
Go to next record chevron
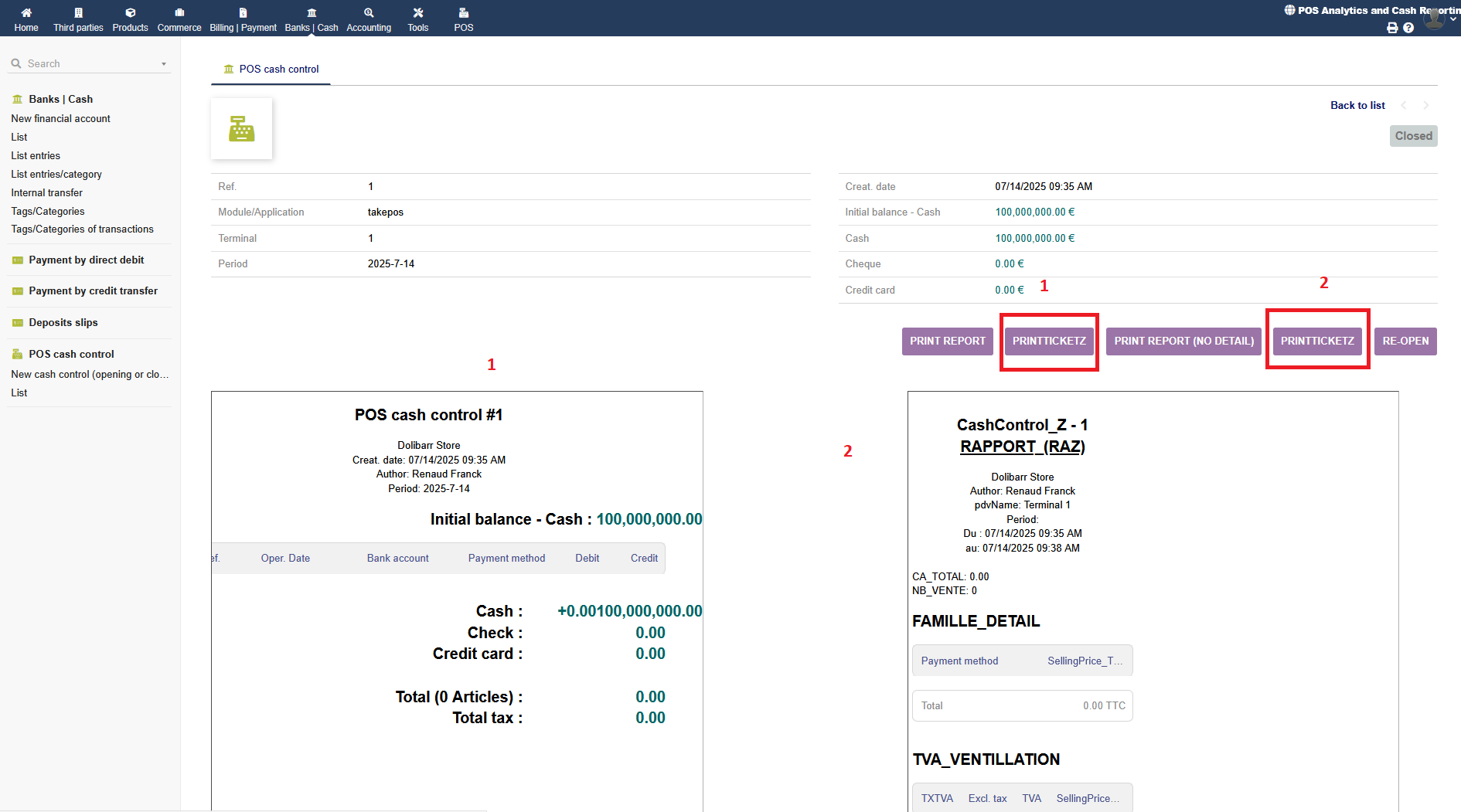coord(1426,106)
